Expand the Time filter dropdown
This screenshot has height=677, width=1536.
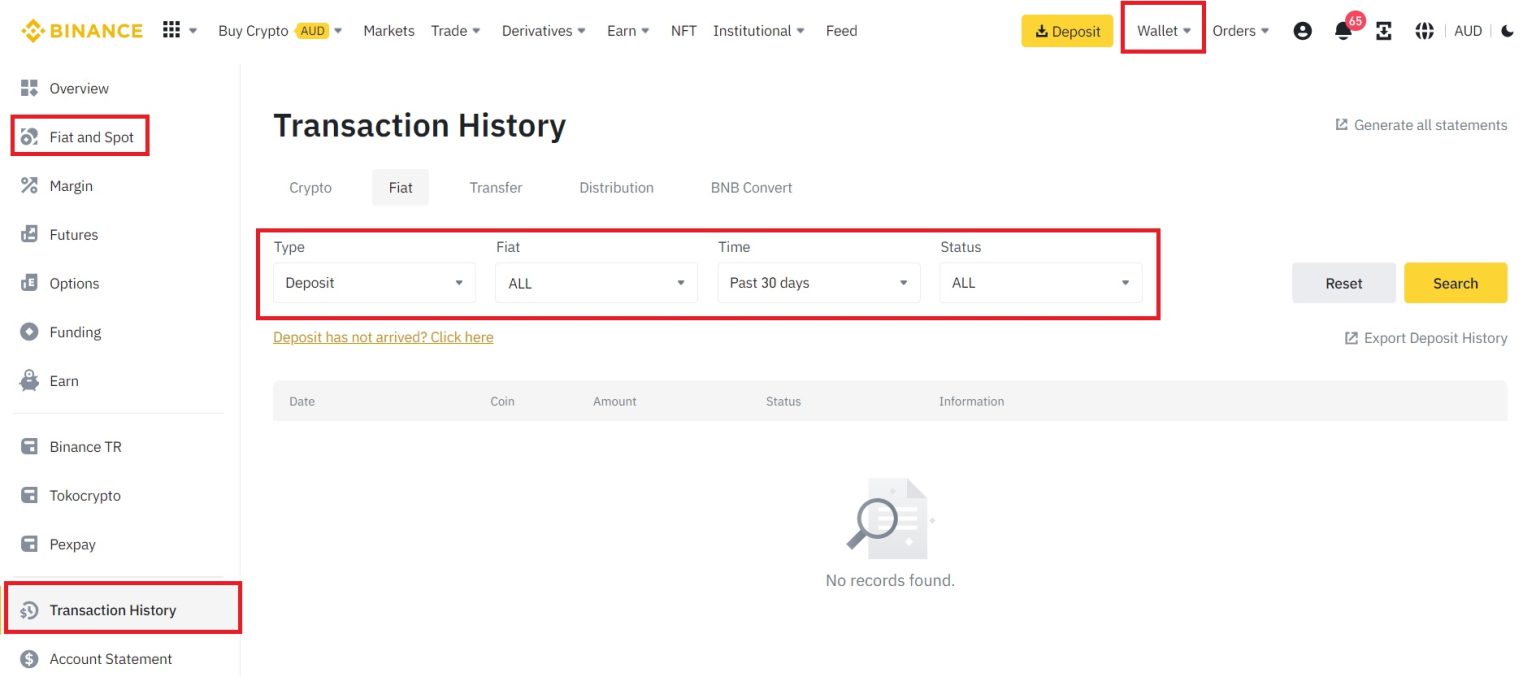coord(818,282)
